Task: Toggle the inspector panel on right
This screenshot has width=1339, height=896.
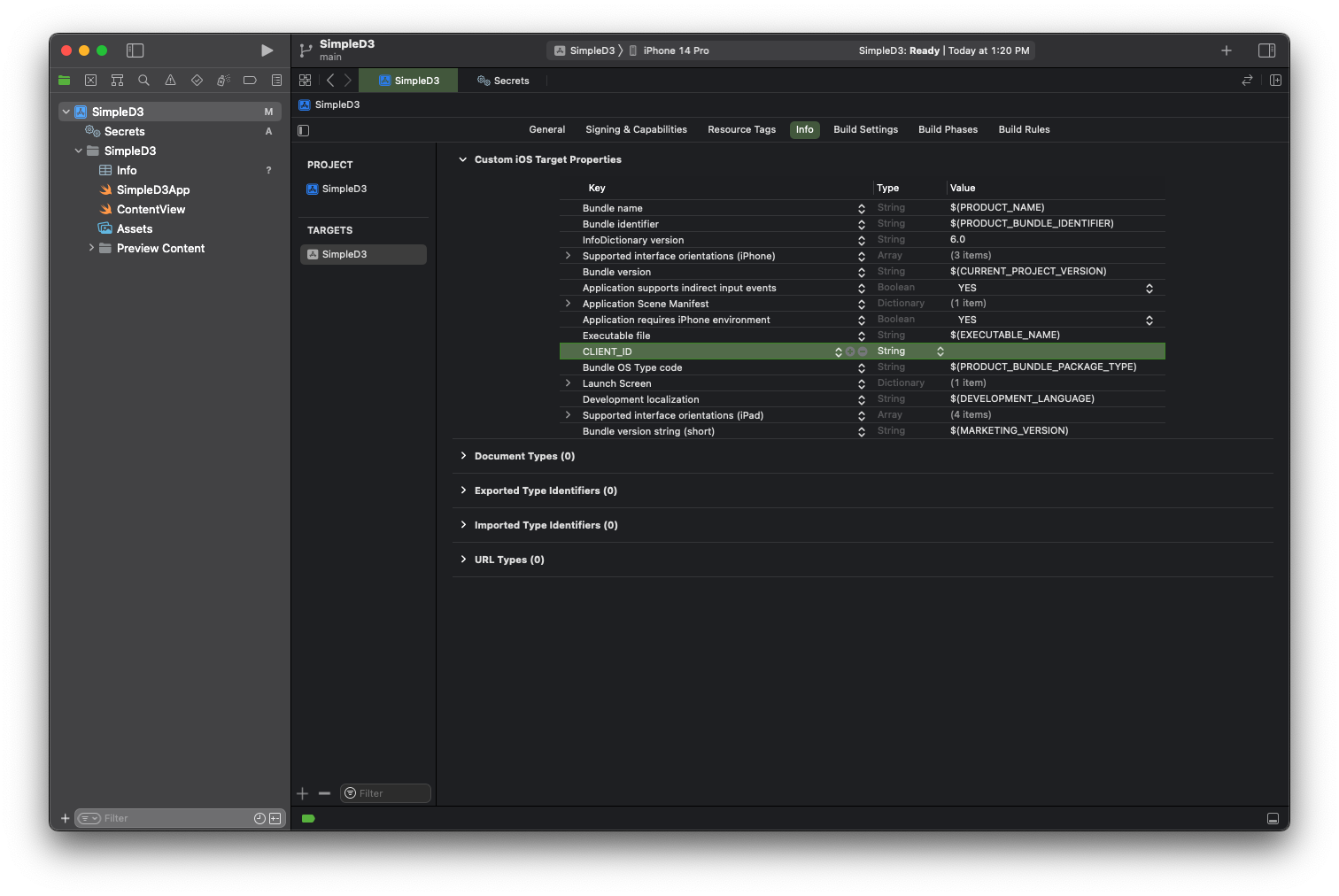Action: (x=1267, y=50)
